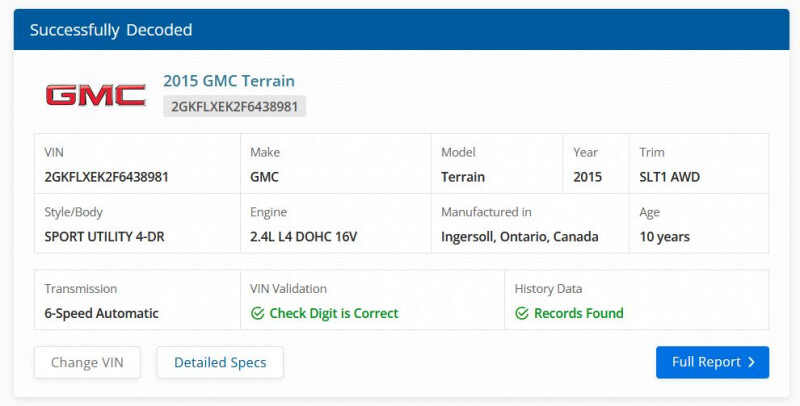Open the 2015 GMC Terrain title link
The height and width of the screenshot is (406, 800).
tap(229, 81)
